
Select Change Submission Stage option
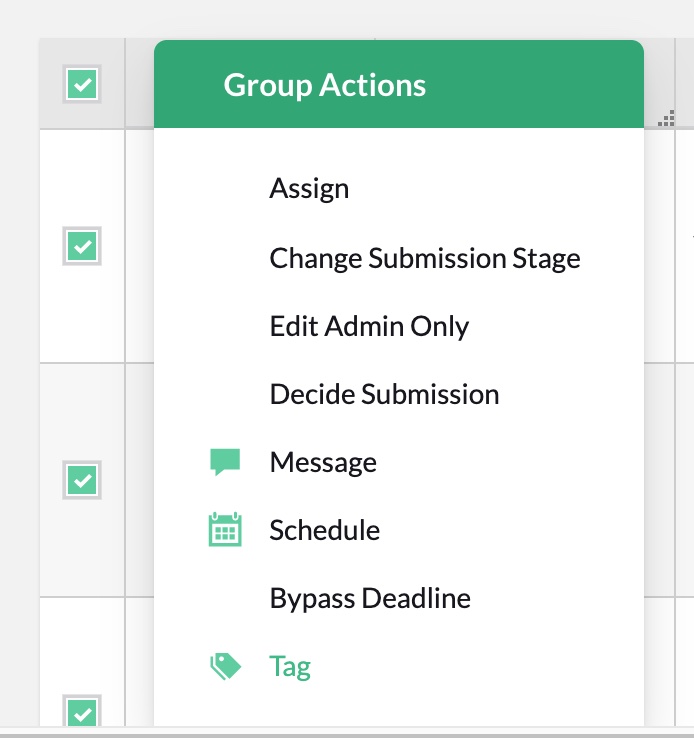pos(425,258)
